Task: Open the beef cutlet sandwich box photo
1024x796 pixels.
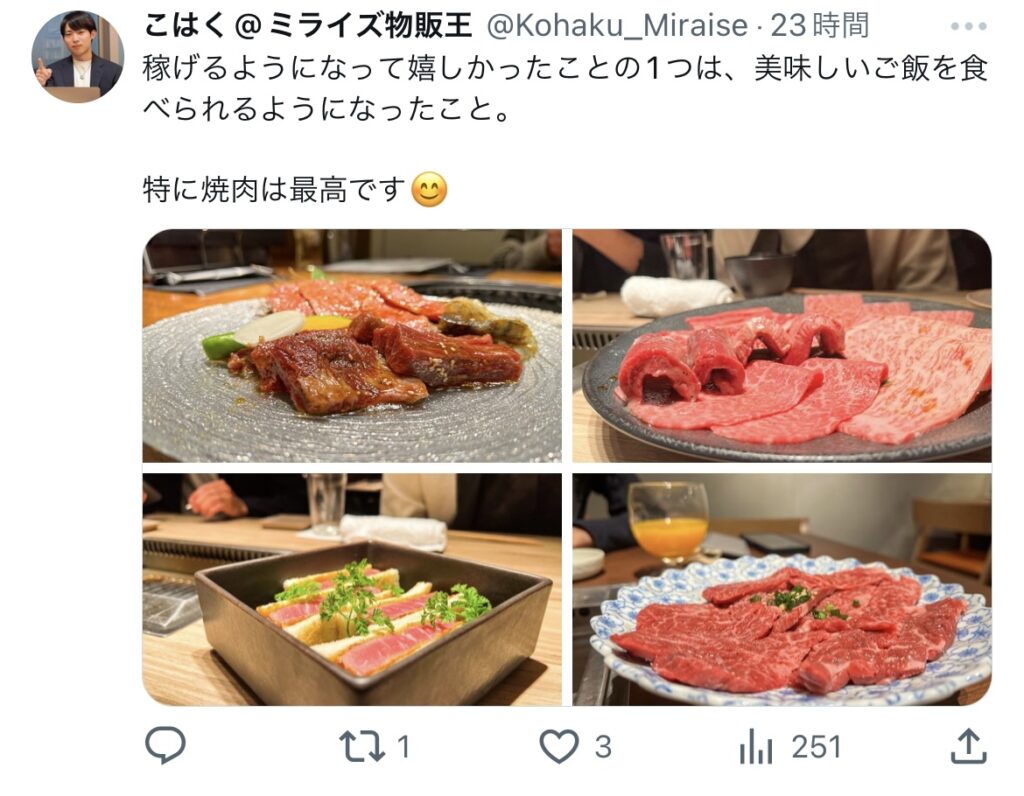Action: pos(352,590)
